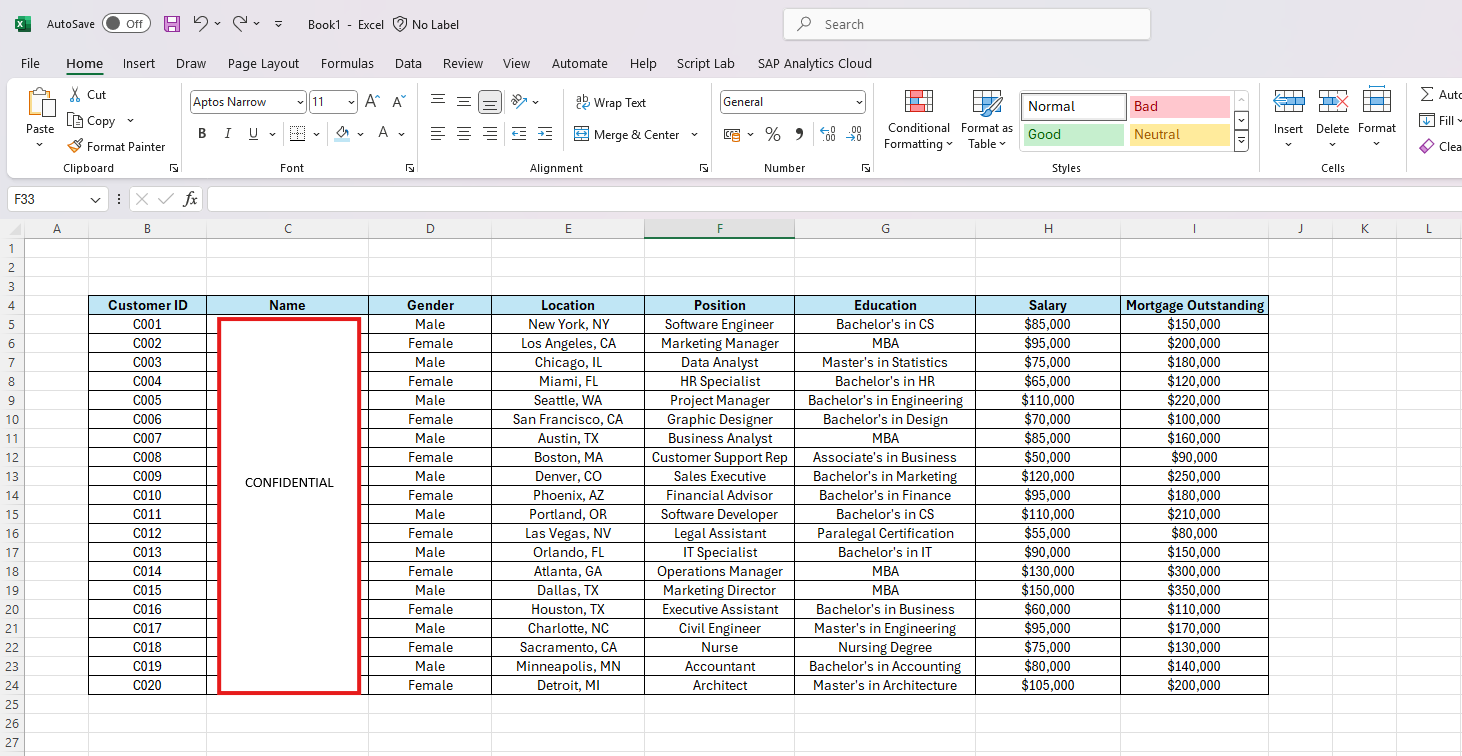This screenshot has height=756, width=1462.
Task: Open the Customize Quick Access Toolbar dropdown
Action: tap(278, 24)
